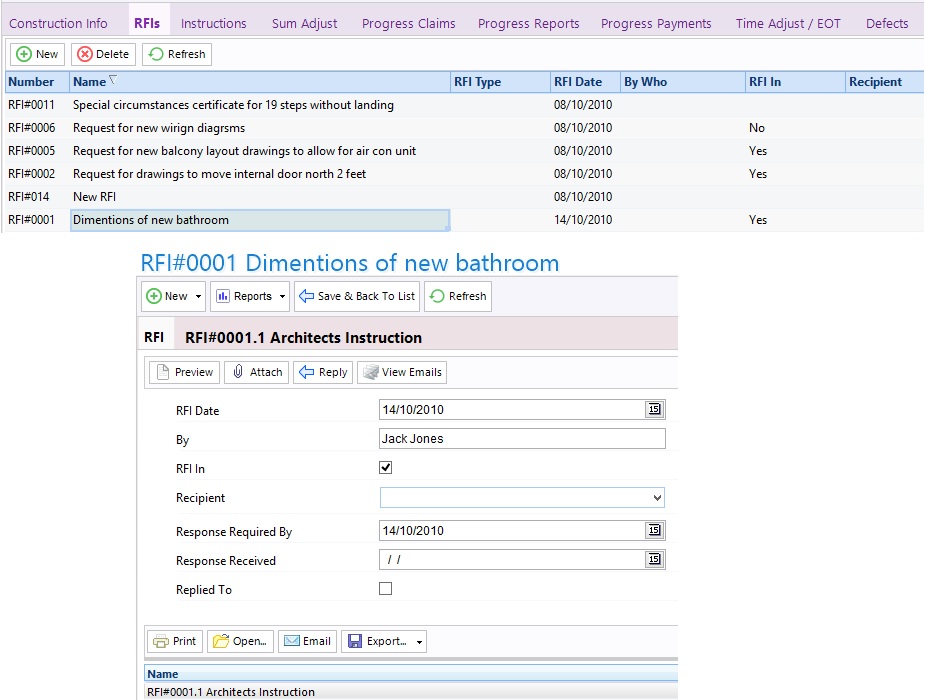Go to the Time Adjust / EOT tab
Screen dimensions: 925x700
(788, 24)
